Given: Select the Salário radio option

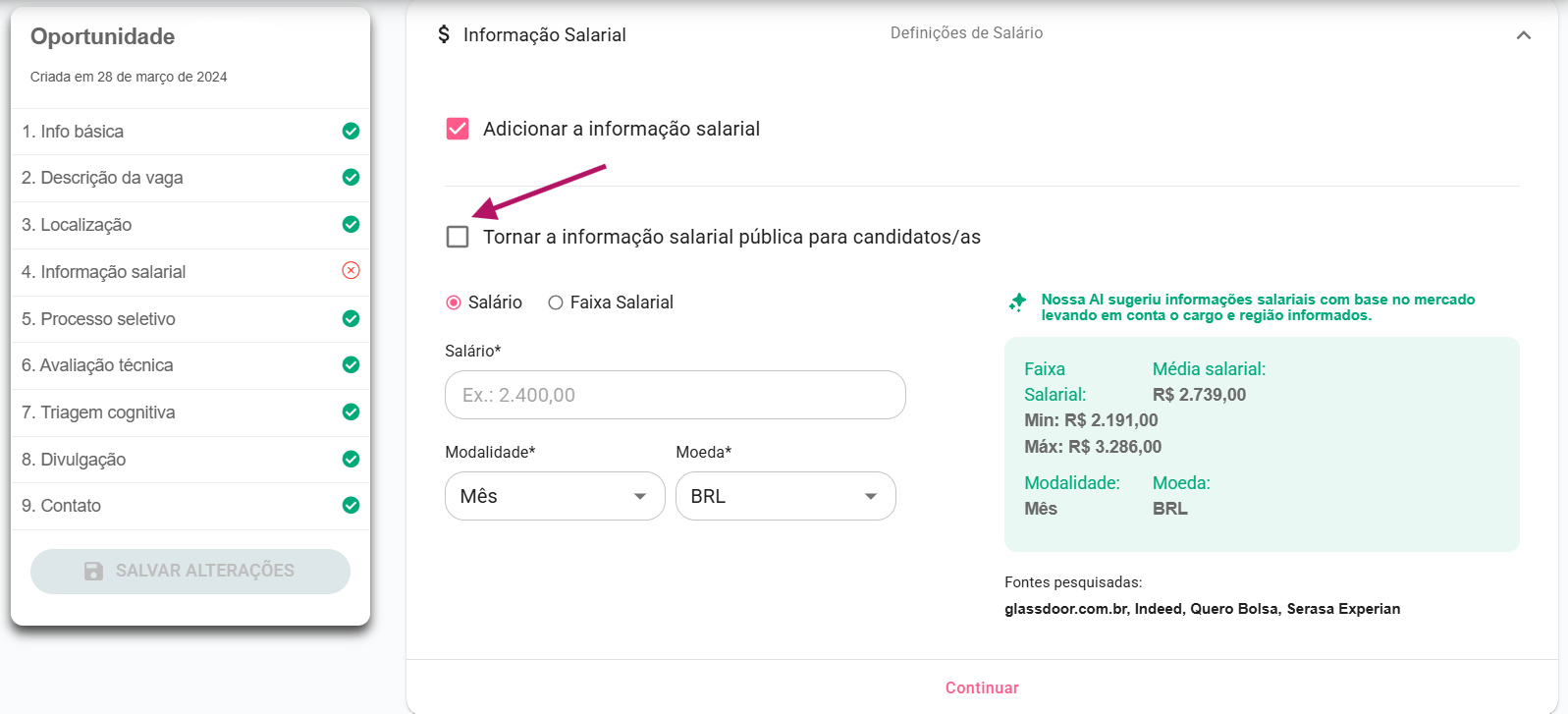Looking at the screenshot, I should [454, 302].
